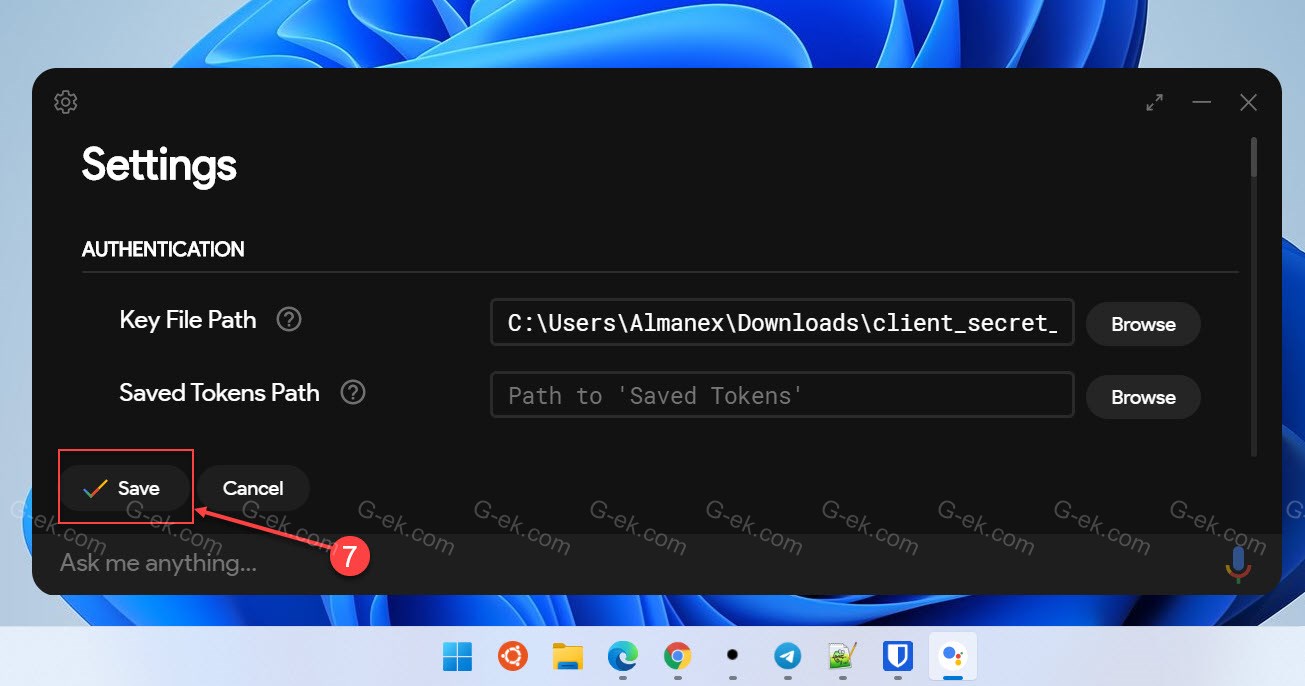The image size is (1305, 686).
Task: Click the microphone icon to speak
Action: 1238,563
